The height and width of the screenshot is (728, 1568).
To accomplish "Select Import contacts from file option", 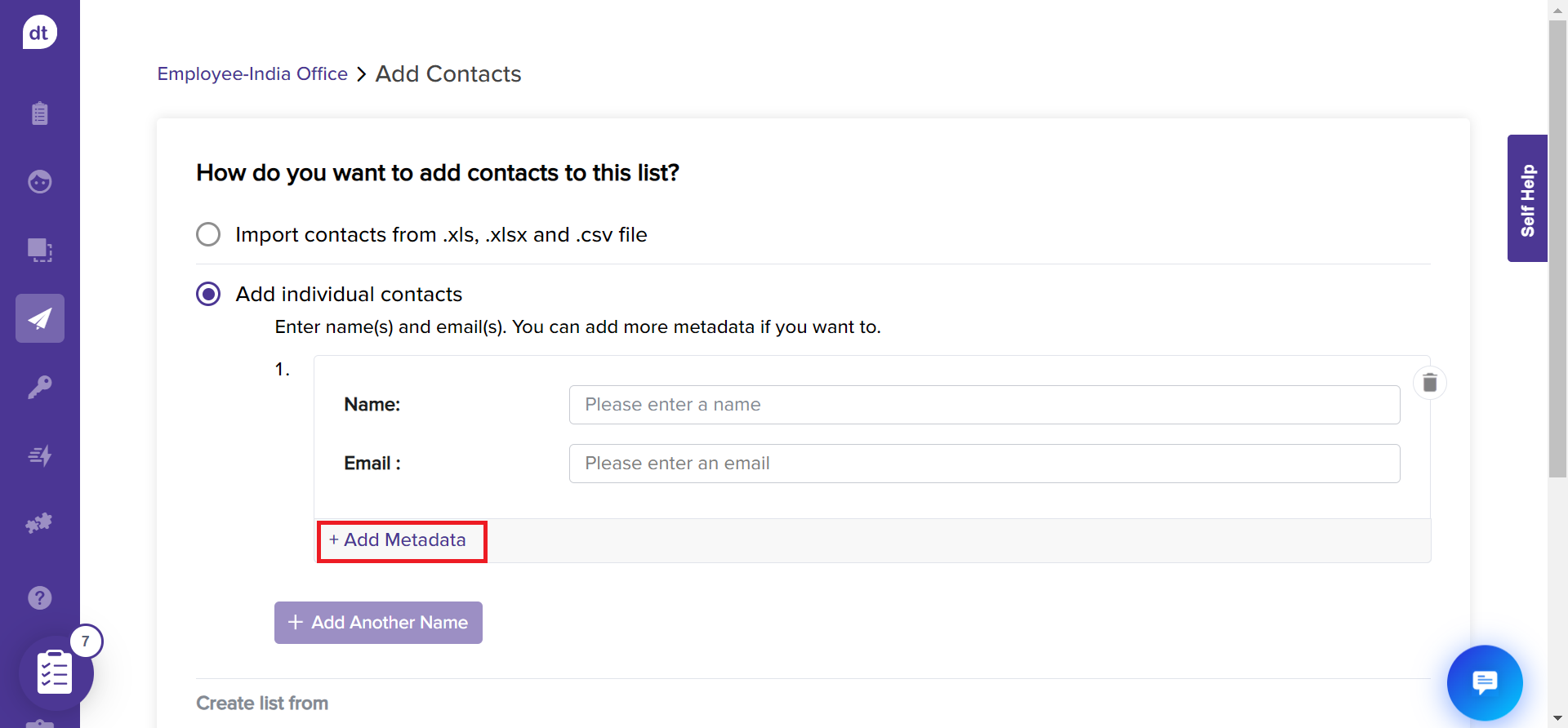I will click(208, 235).
